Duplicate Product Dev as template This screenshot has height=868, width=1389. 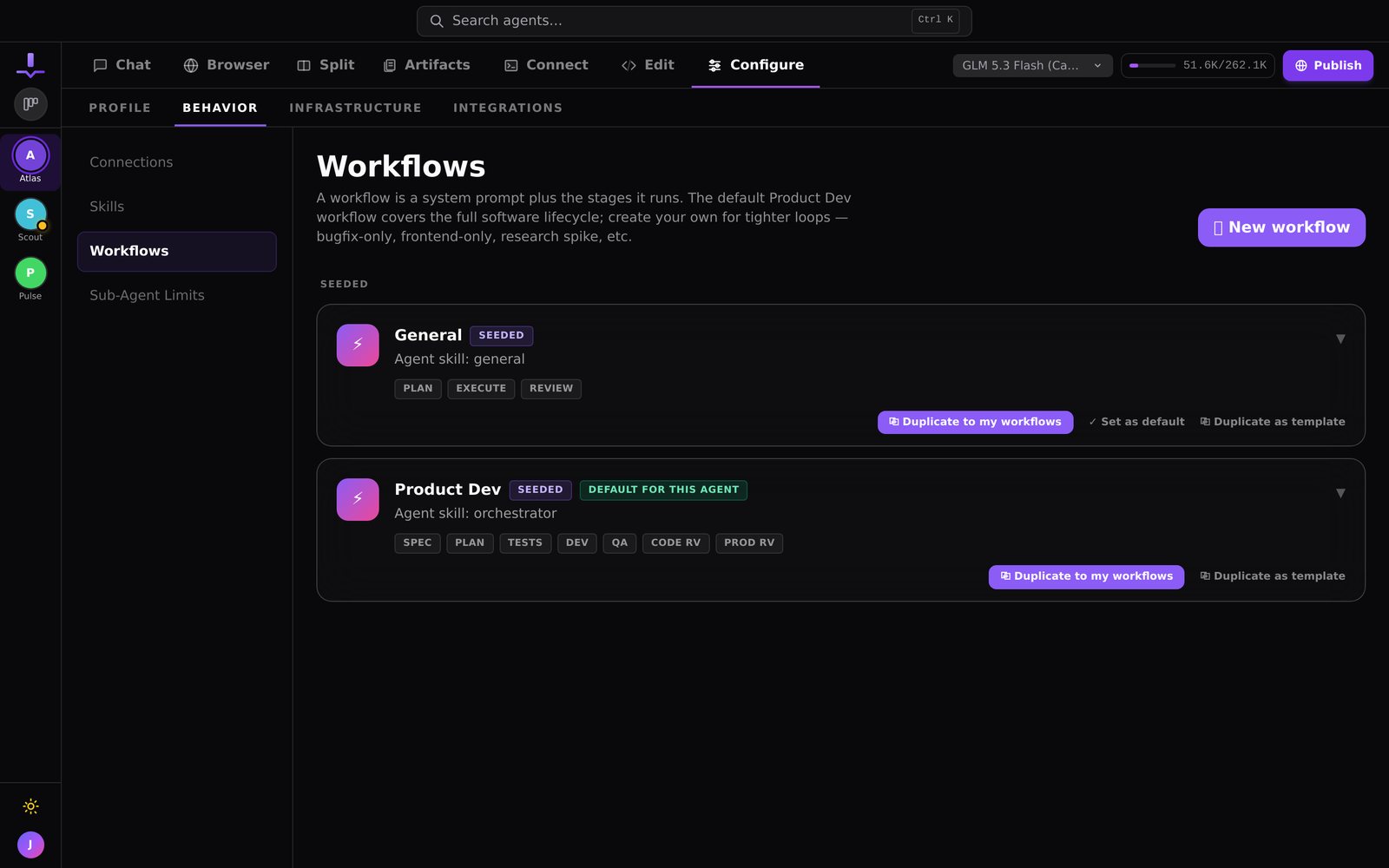1273,576
